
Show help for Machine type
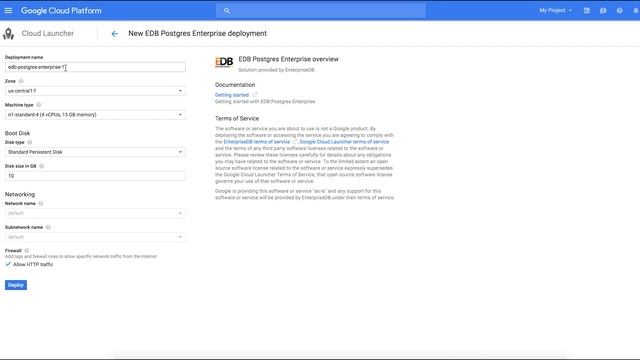point(39,105)
